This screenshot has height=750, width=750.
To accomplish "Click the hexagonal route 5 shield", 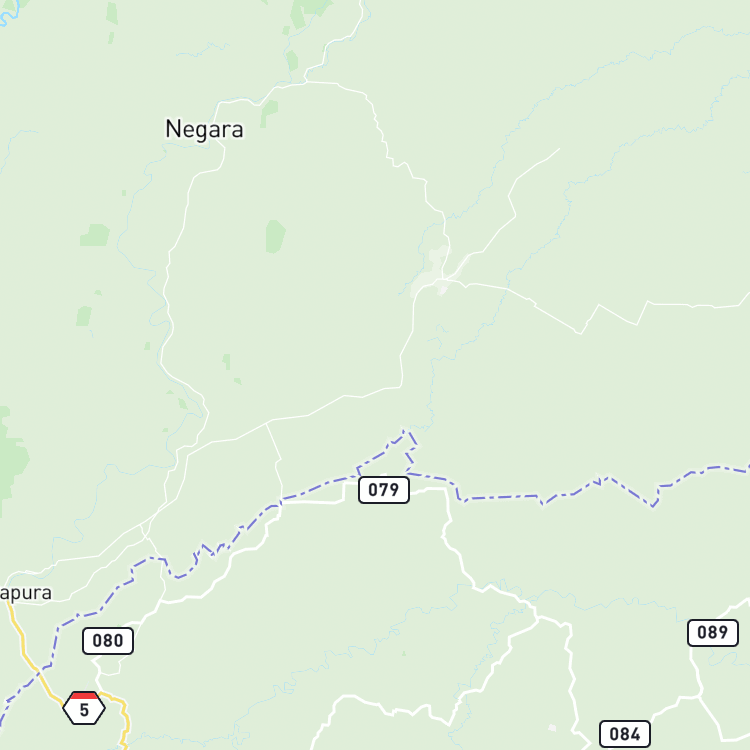I will [x=84, y=708].
